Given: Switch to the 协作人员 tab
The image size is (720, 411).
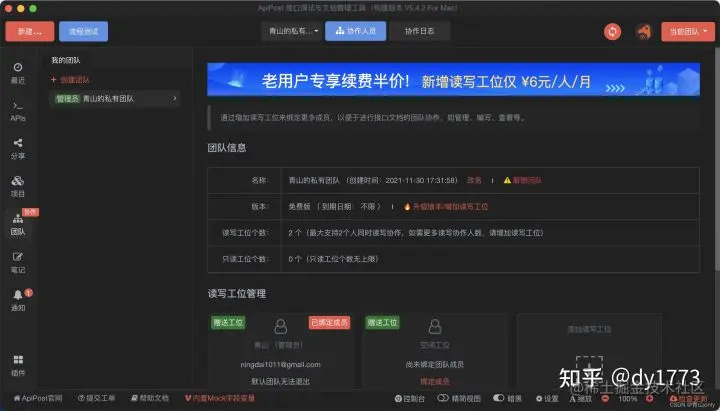Looking at the screenshot, I should click(355, 31).
